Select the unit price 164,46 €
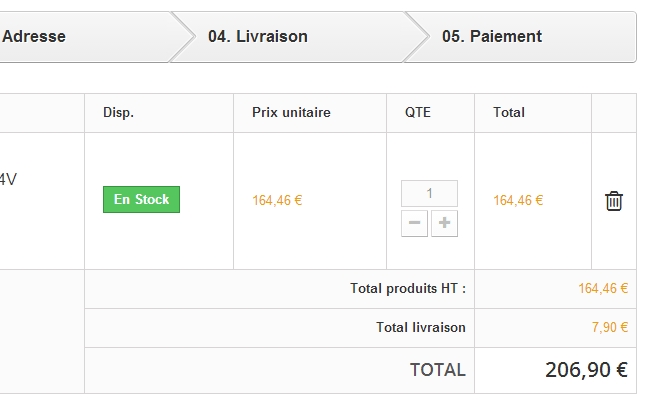Viewport: 664px width, 406px height. coord(277,200)
